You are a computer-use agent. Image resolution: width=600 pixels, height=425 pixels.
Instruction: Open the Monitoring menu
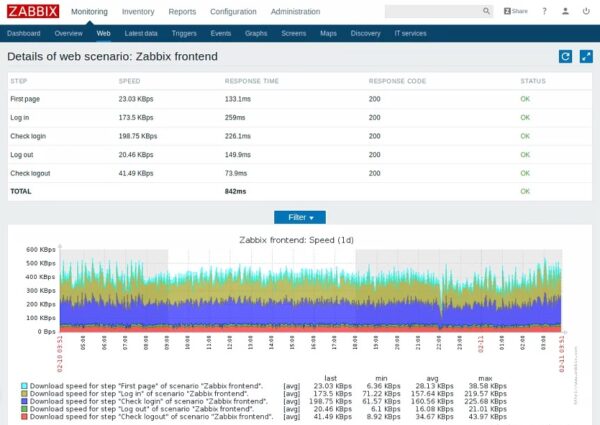click(89, 11)
